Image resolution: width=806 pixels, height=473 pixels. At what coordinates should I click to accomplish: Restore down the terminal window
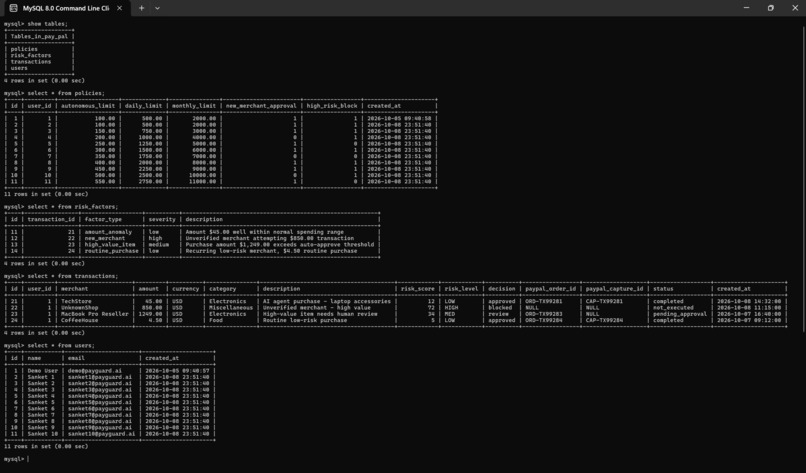[771, 8]
